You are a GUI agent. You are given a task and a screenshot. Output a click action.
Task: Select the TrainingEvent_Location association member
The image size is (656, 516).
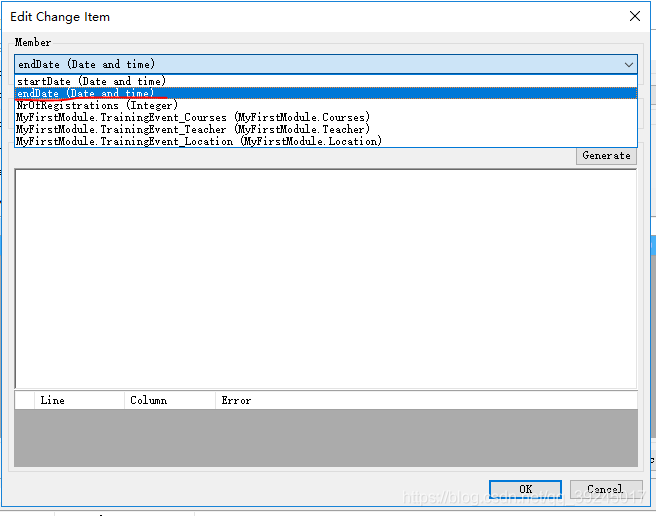pyautogui.click(x=198, y=141)
